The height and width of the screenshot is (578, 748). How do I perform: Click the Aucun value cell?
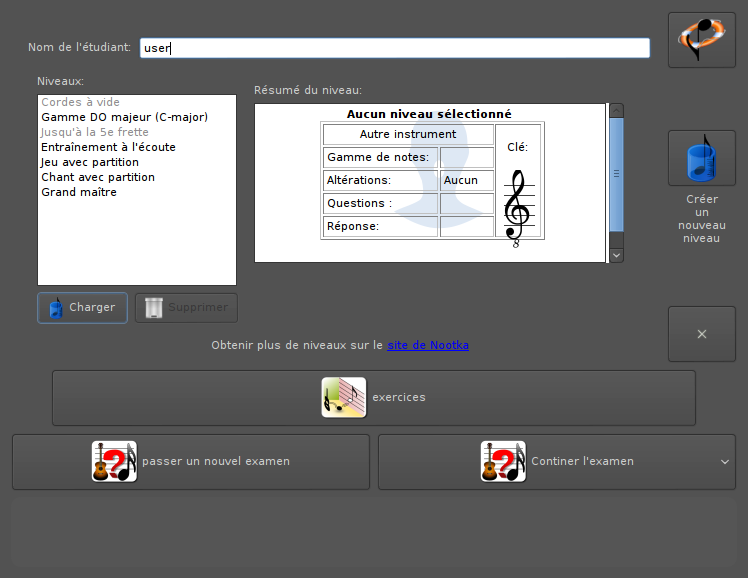click(x=467, y=180)
